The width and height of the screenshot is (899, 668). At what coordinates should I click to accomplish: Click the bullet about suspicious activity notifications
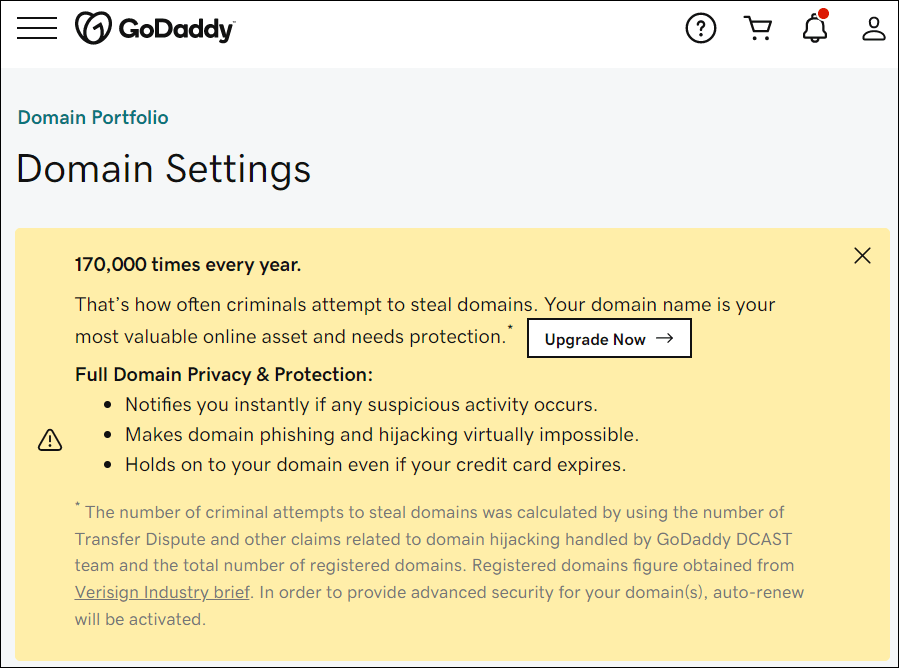361,405
